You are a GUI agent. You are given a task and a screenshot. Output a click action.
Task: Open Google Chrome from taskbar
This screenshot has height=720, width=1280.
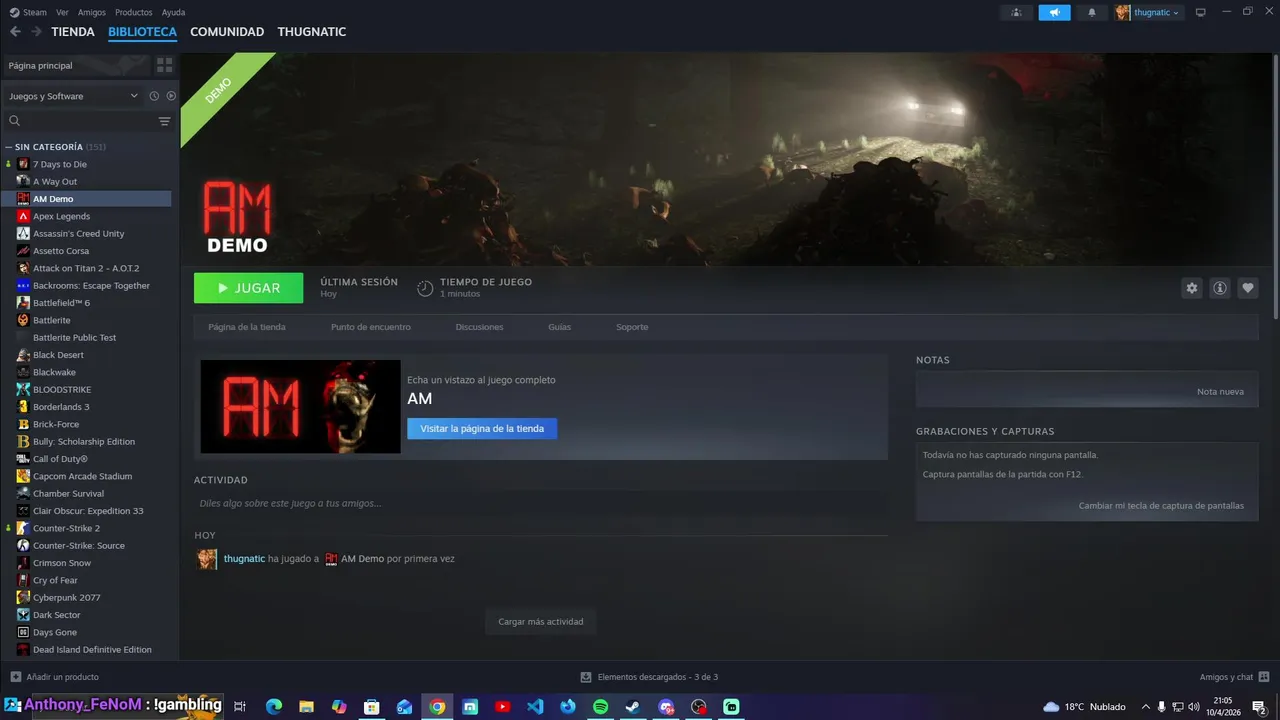437,707
